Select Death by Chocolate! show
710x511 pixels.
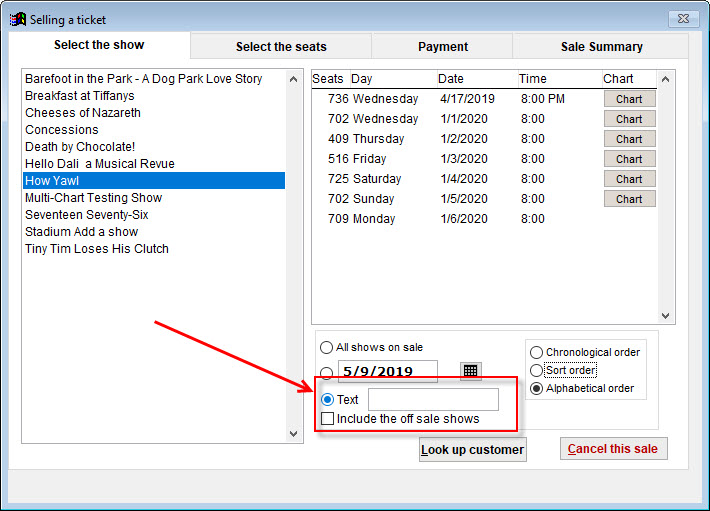coord(154,147)
